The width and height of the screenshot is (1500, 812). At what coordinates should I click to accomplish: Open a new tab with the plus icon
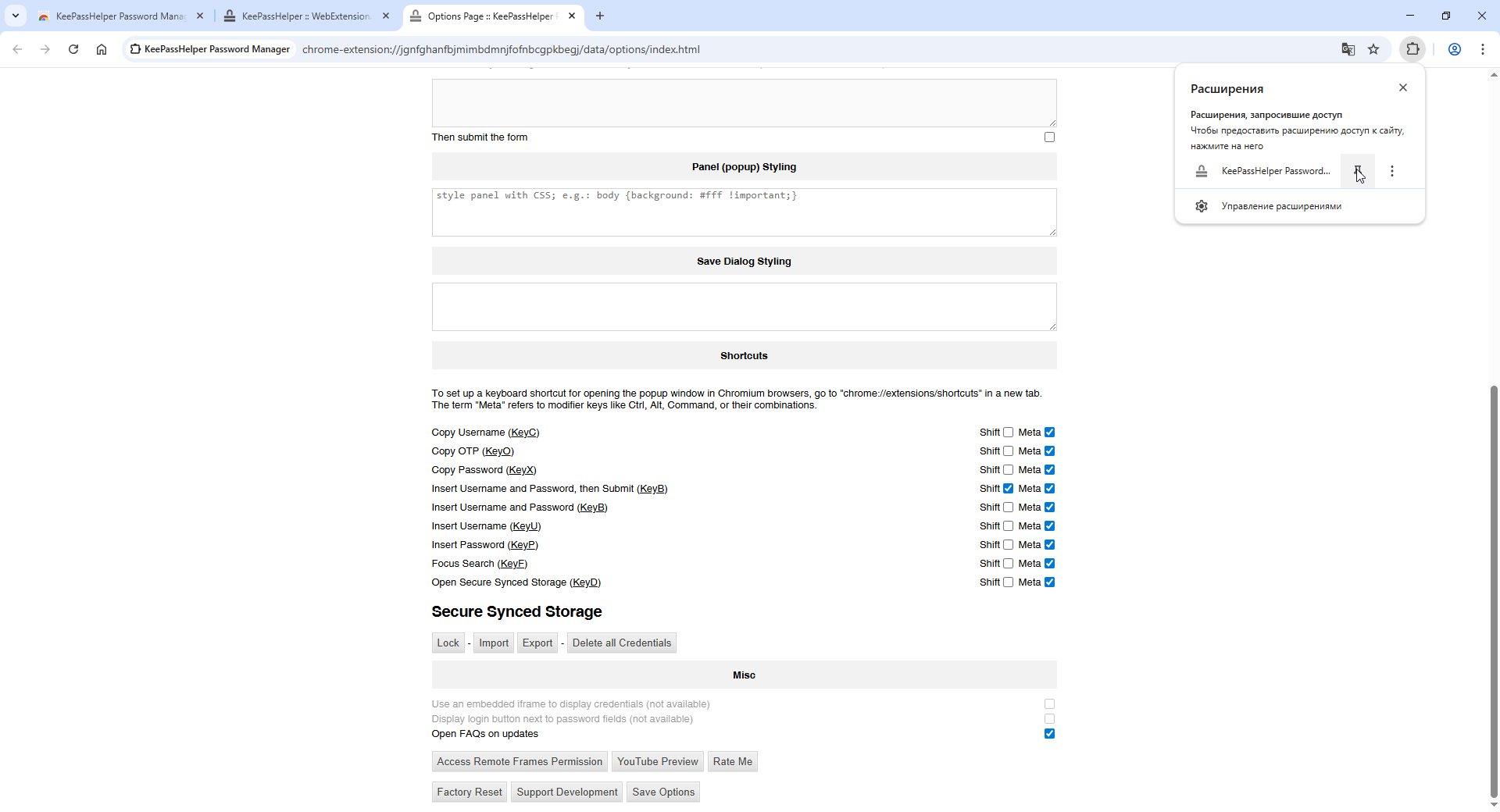point(600,16)
